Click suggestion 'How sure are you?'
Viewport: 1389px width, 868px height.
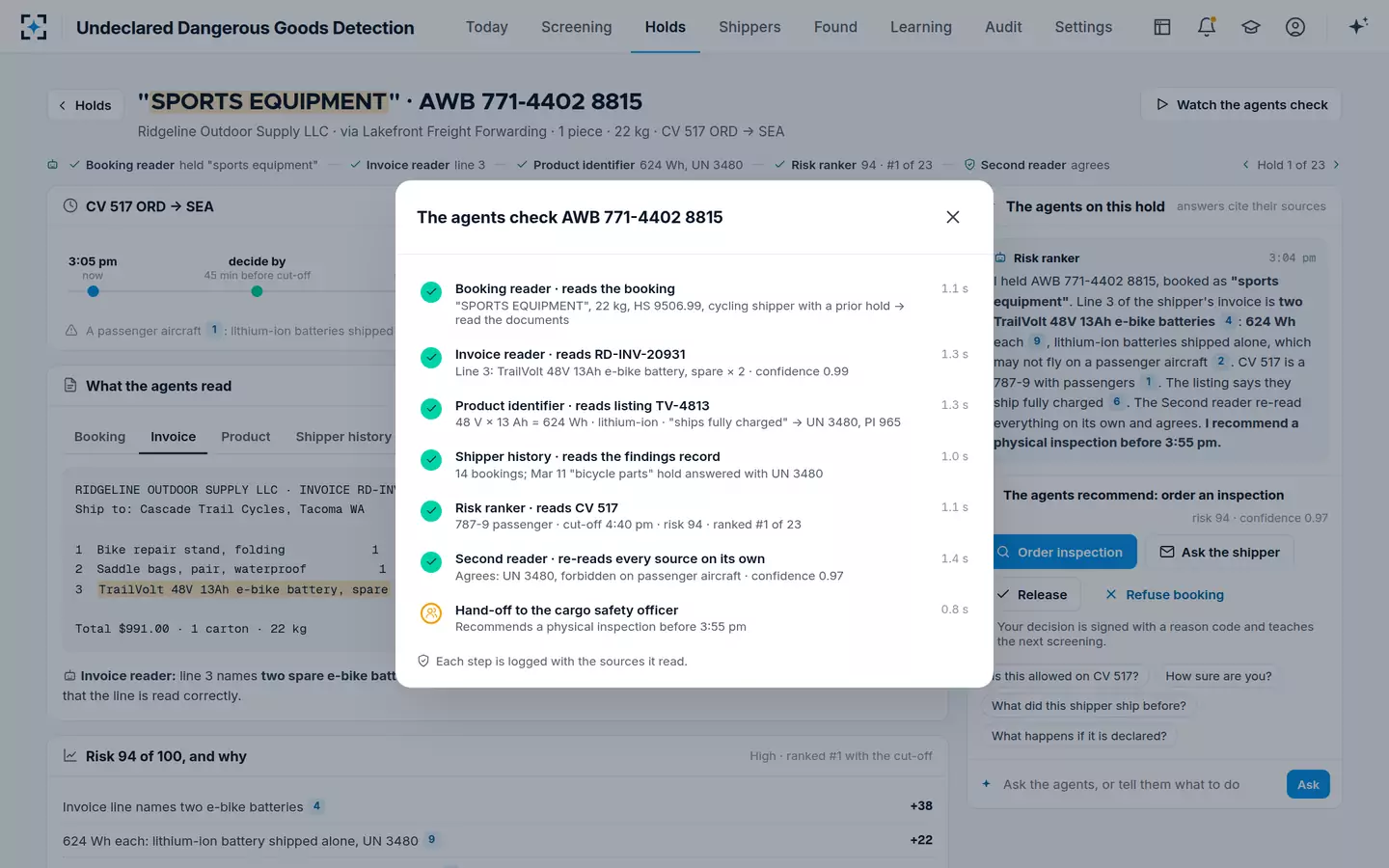click(1218, 676)
